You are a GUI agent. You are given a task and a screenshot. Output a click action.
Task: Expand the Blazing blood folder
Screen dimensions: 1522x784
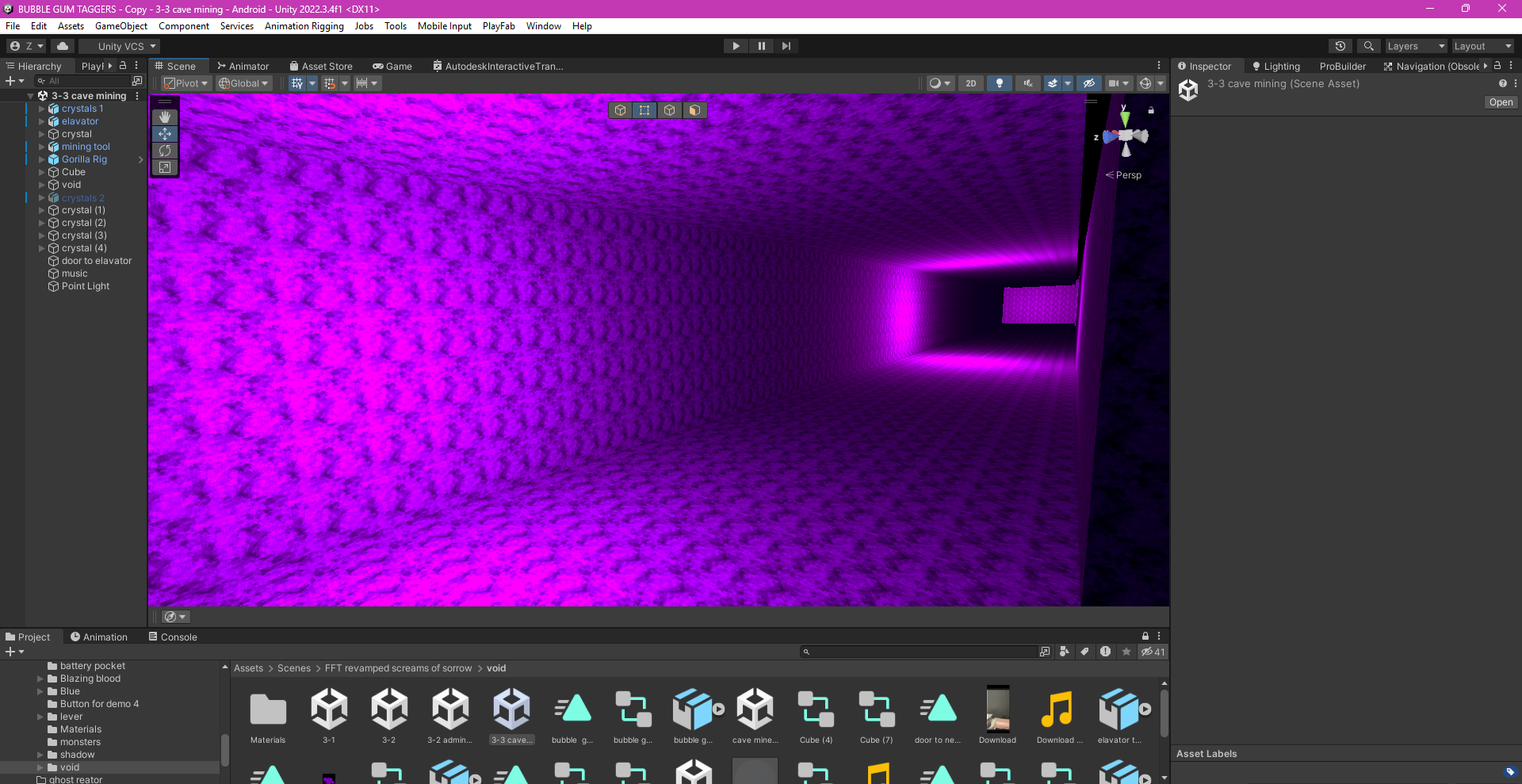click(x=40, y=679)
